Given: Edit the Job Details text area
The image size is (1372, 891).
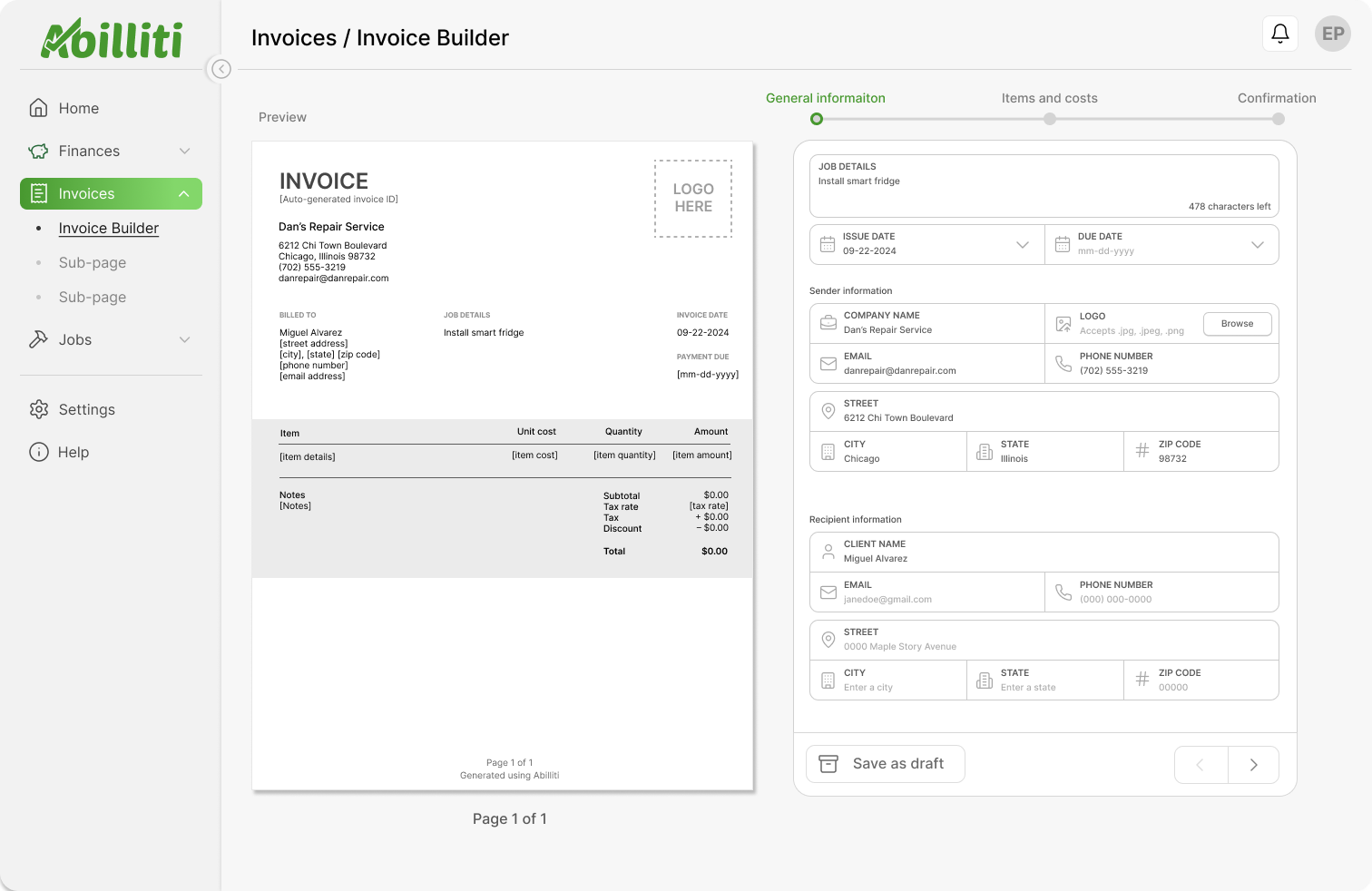Looking at the screenshot, I should (1044, 186).
